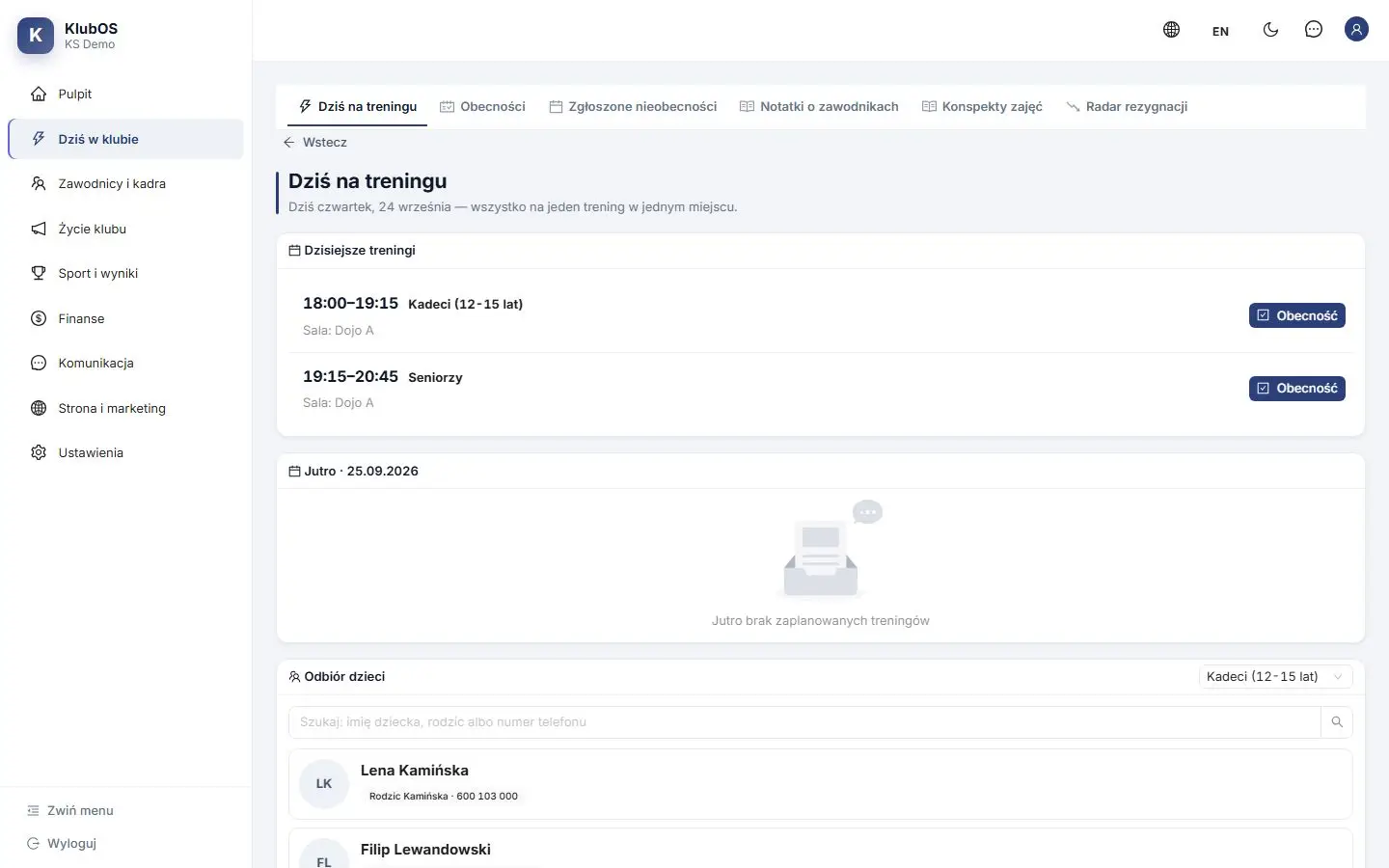Click the search magnifier icon in Odbiór dzieci
Image resolution: width=1389 pixels, height=868 pixels.
tap(1337, 722)
